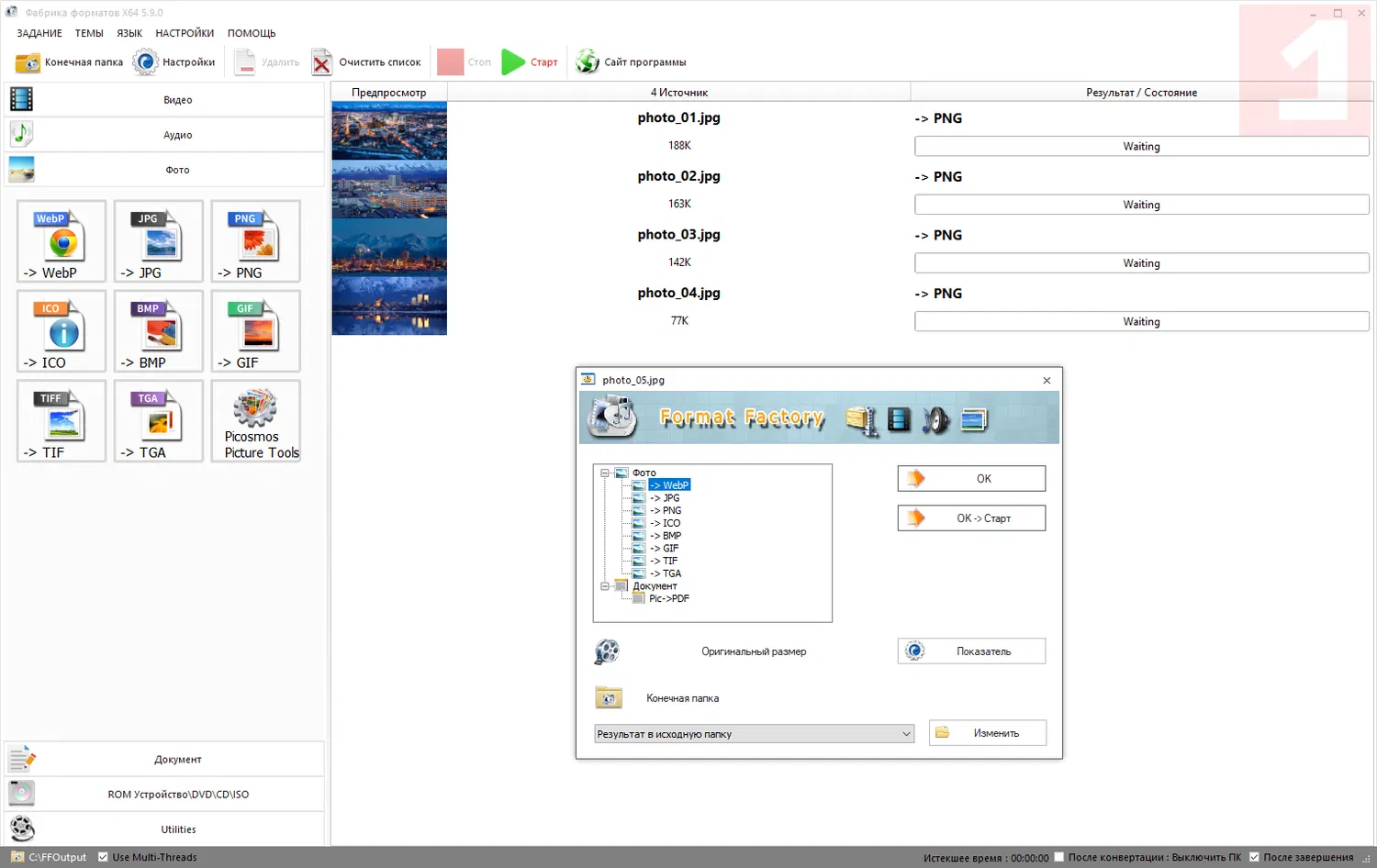Screen dimensions: 1377x868
Task: Choose the TIF format tile in the left panel
Action: tap(62, 421)
